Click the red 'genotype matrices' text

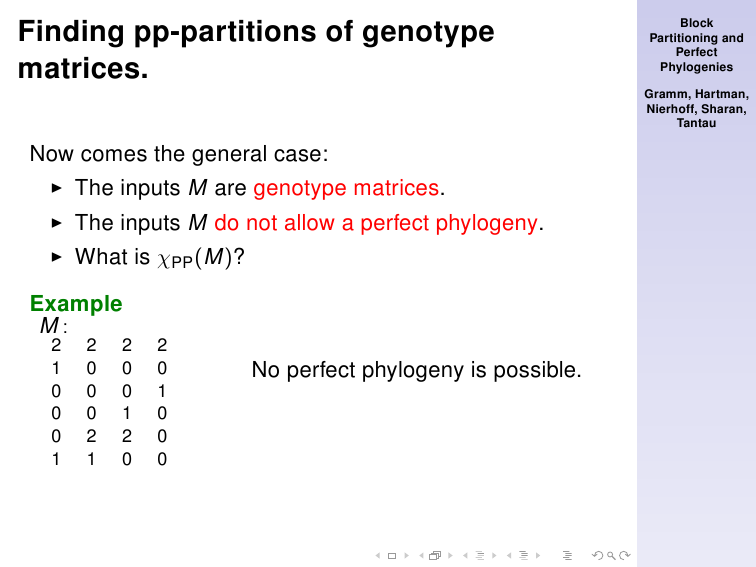pos(346,188)
